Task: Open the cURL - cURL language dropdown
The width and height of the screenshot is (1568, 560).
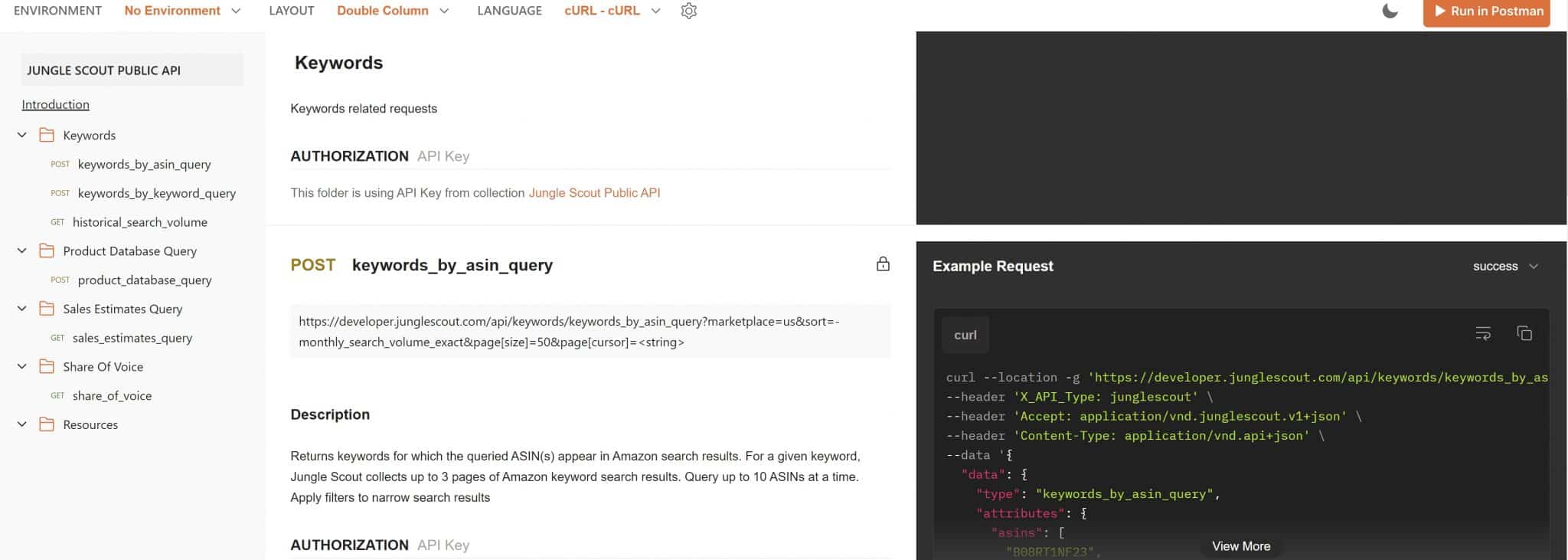Action: click(x=612, y=11)
